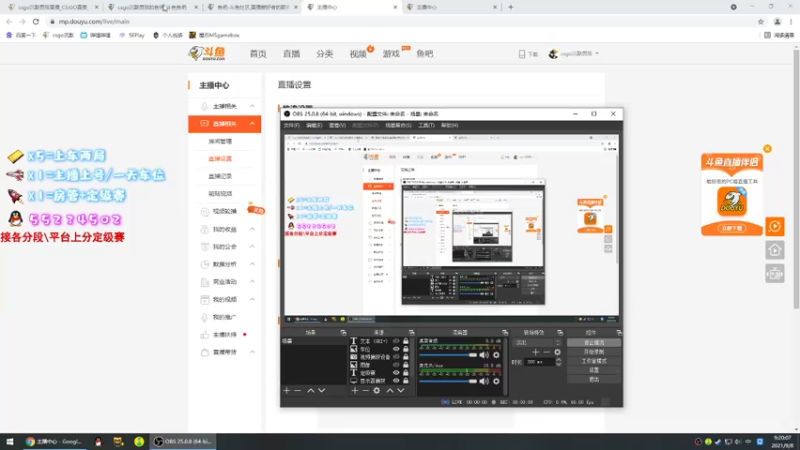Open transition properties gear in OBS
This screenshot has width=800, height=450.
tap(557, 352)
